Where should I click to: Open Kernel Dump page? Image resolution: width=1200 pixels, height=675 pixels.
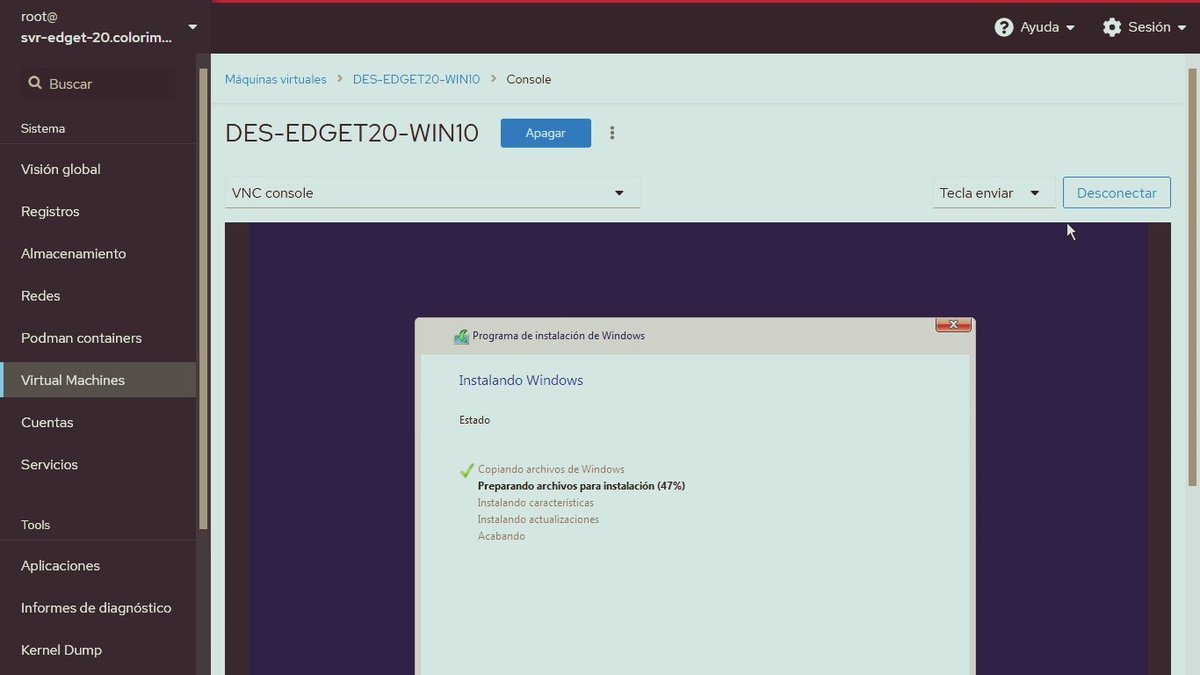(x=98, y=650)
